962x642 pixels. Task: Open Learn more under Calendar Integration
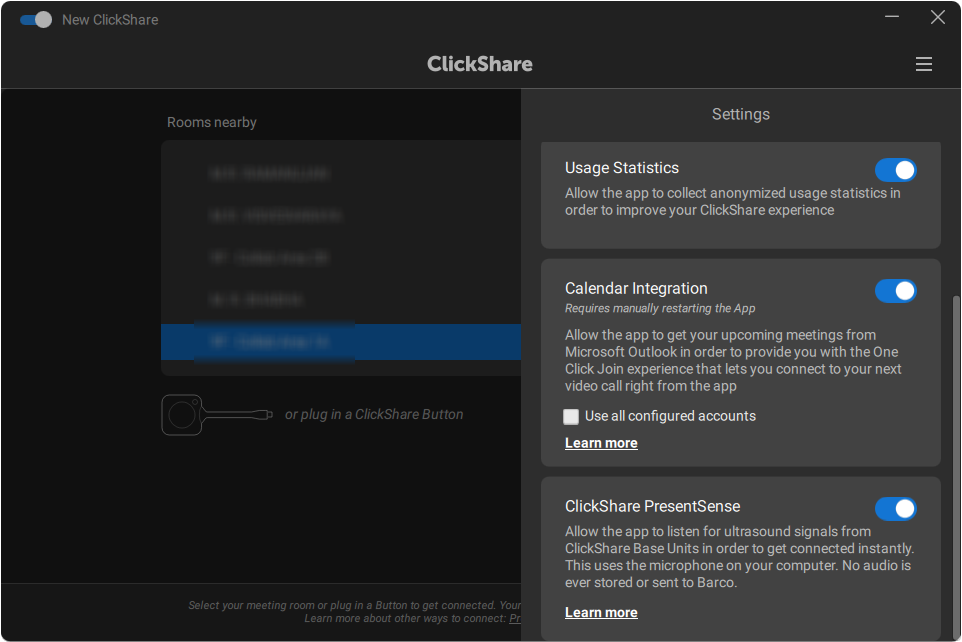coord(601,443)
